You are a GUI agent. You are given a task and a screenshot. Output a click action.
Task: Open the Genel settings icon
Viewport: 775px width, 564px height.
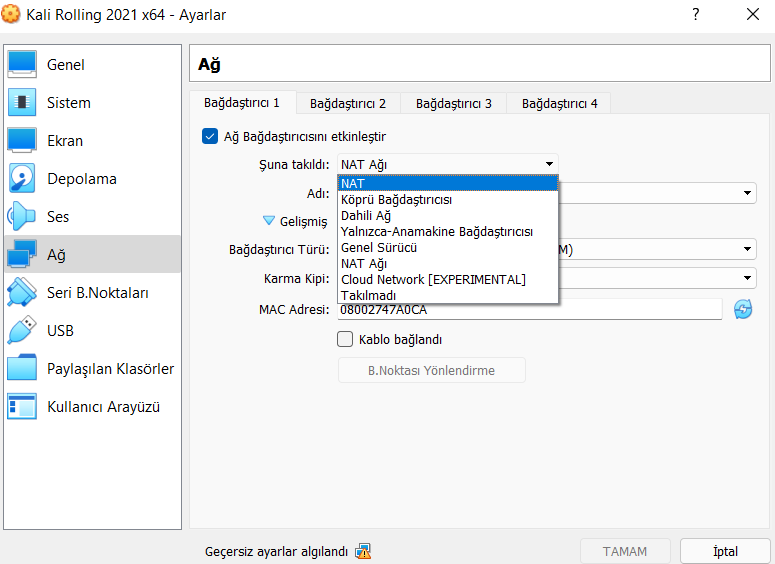coord(22,65)
